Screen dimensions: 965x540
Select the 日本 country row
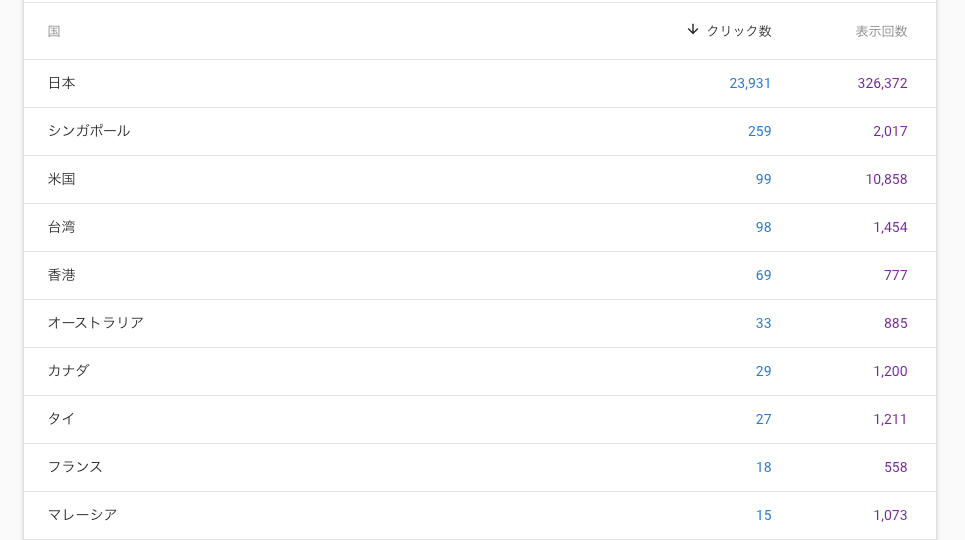(62, 83)
